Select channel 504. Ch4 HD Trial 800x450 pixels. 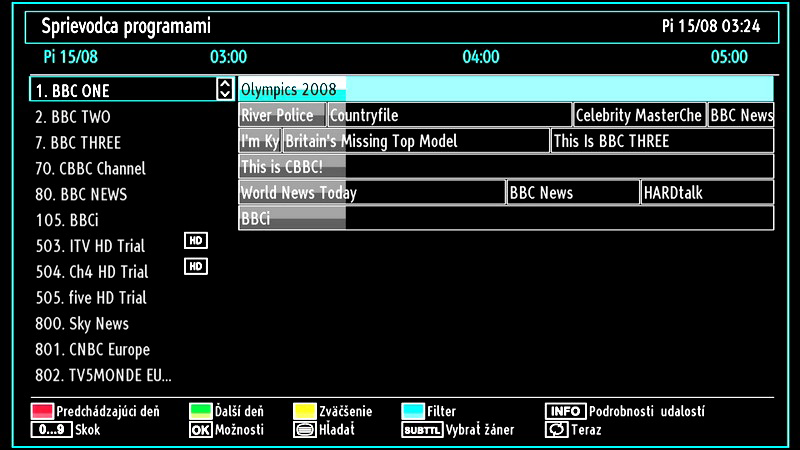point(92,272)
